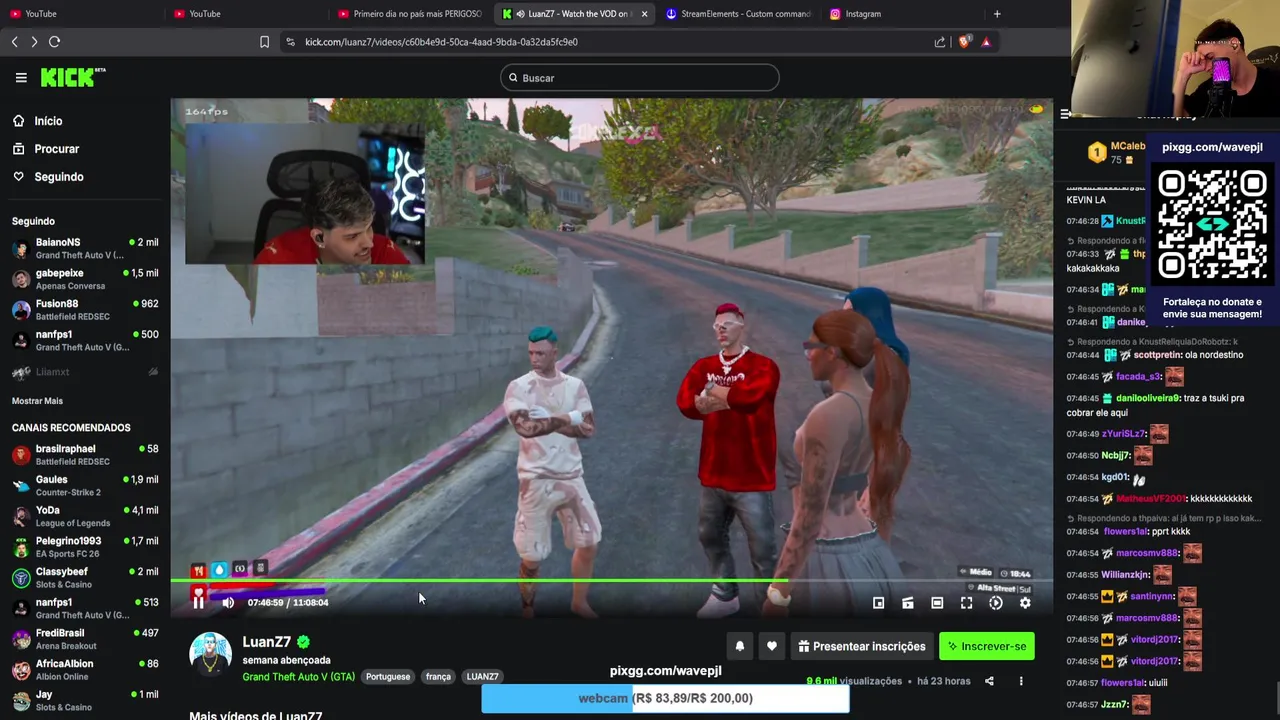Click Jay channel avatar

coord(21,700)
